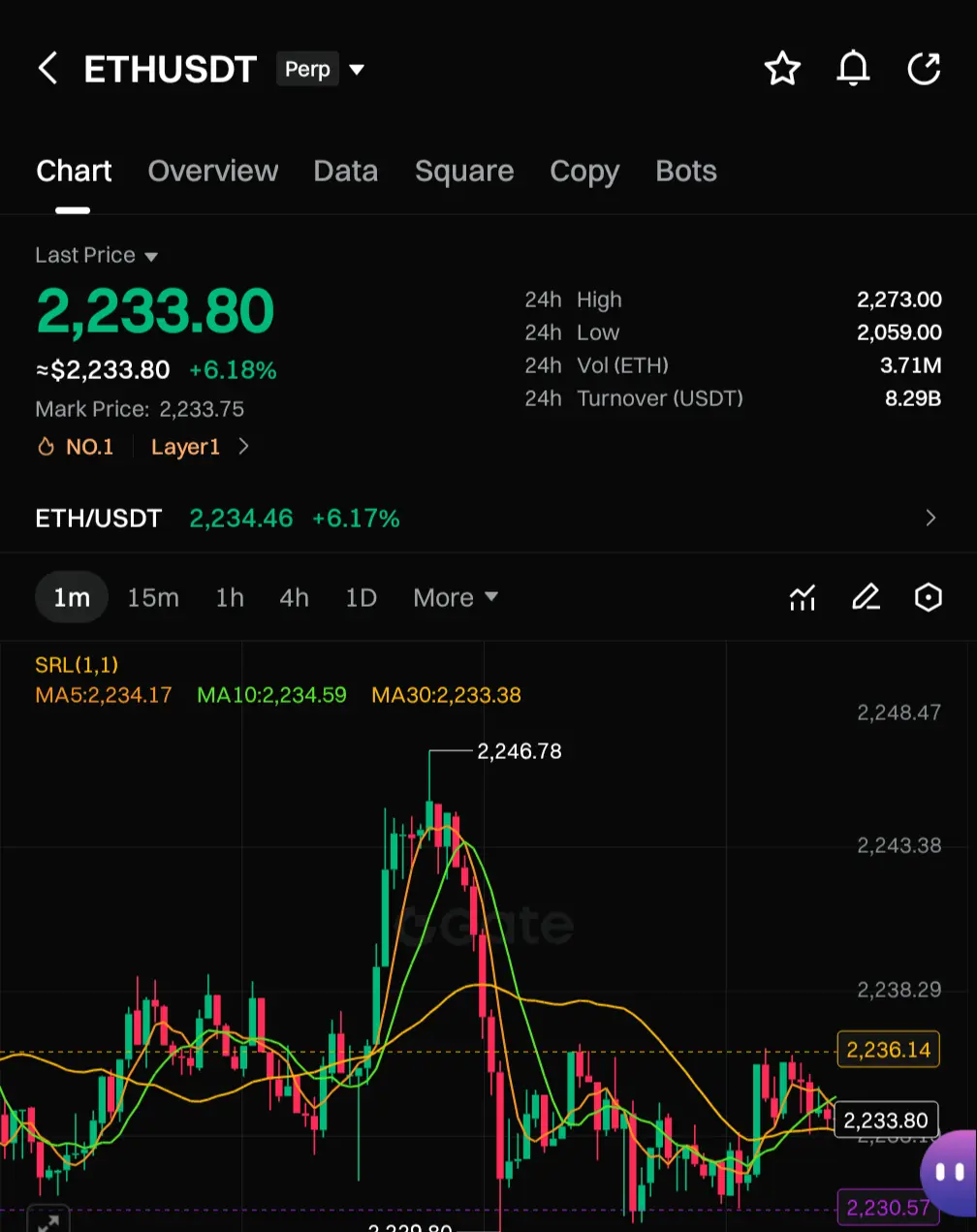Tap 24h Vol (ETH) value 3.71M

click(911, 366)
